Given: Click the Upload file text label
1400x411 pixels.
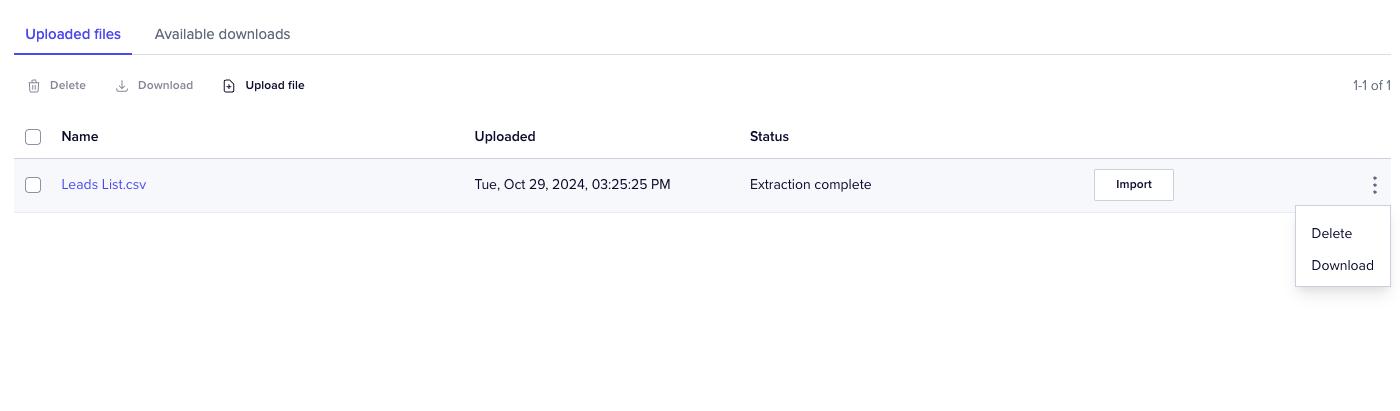Looking at the screenshot, I should [275, 86].
